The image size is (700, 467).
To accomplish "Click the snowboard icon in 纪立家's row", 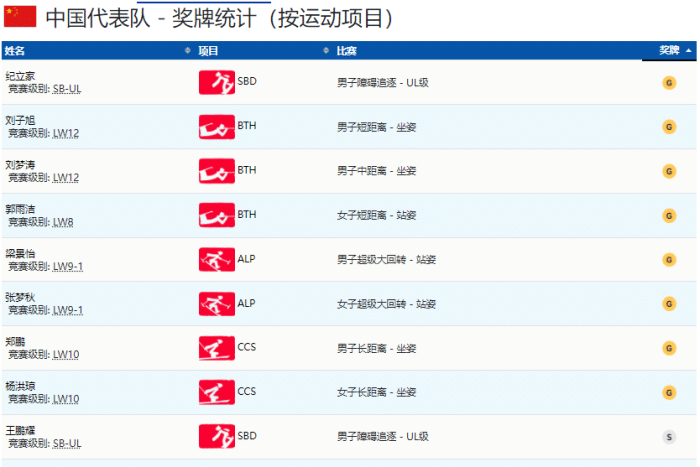I will [x=216, y=83].
